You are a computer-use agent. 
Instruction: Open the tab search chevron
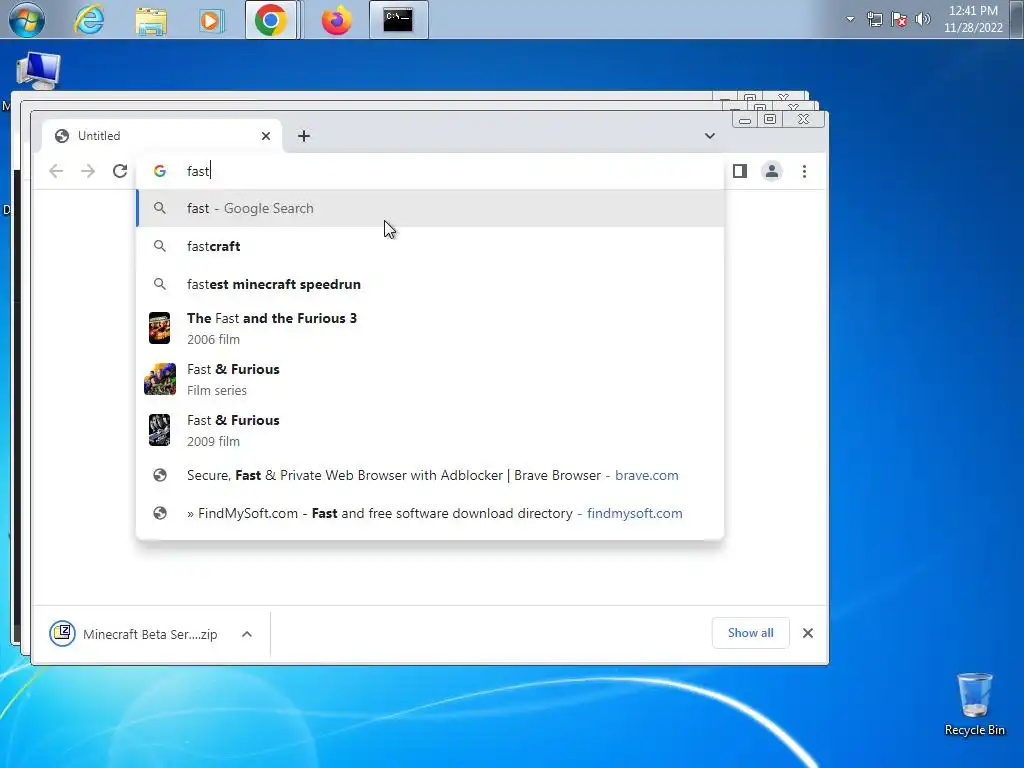710,136
